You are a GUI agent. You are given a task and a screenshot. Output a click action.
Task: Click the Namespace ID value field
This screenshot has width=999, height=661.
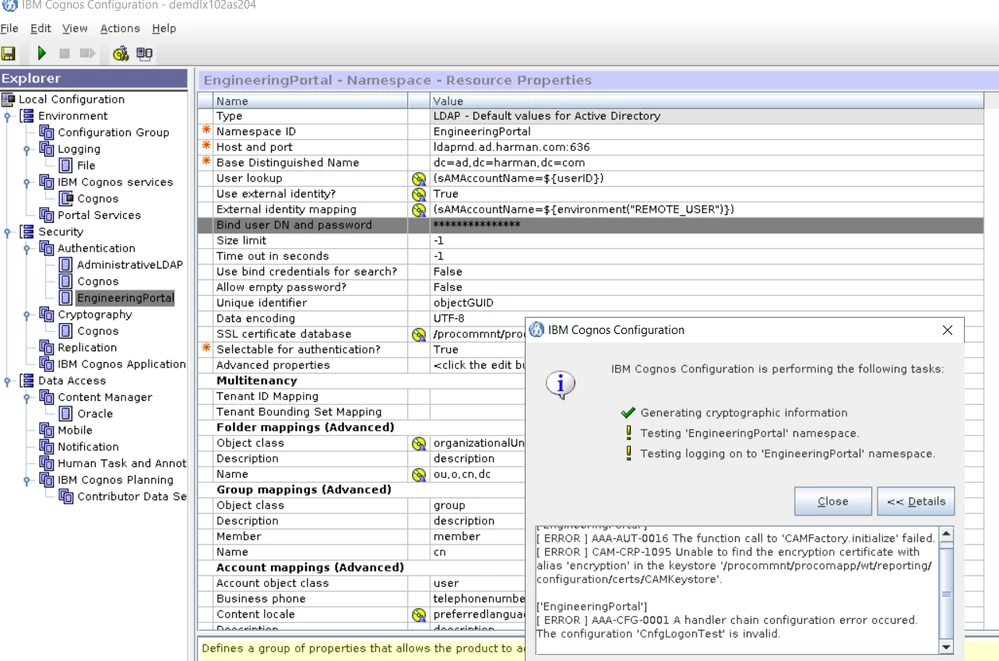click(706, 131)
